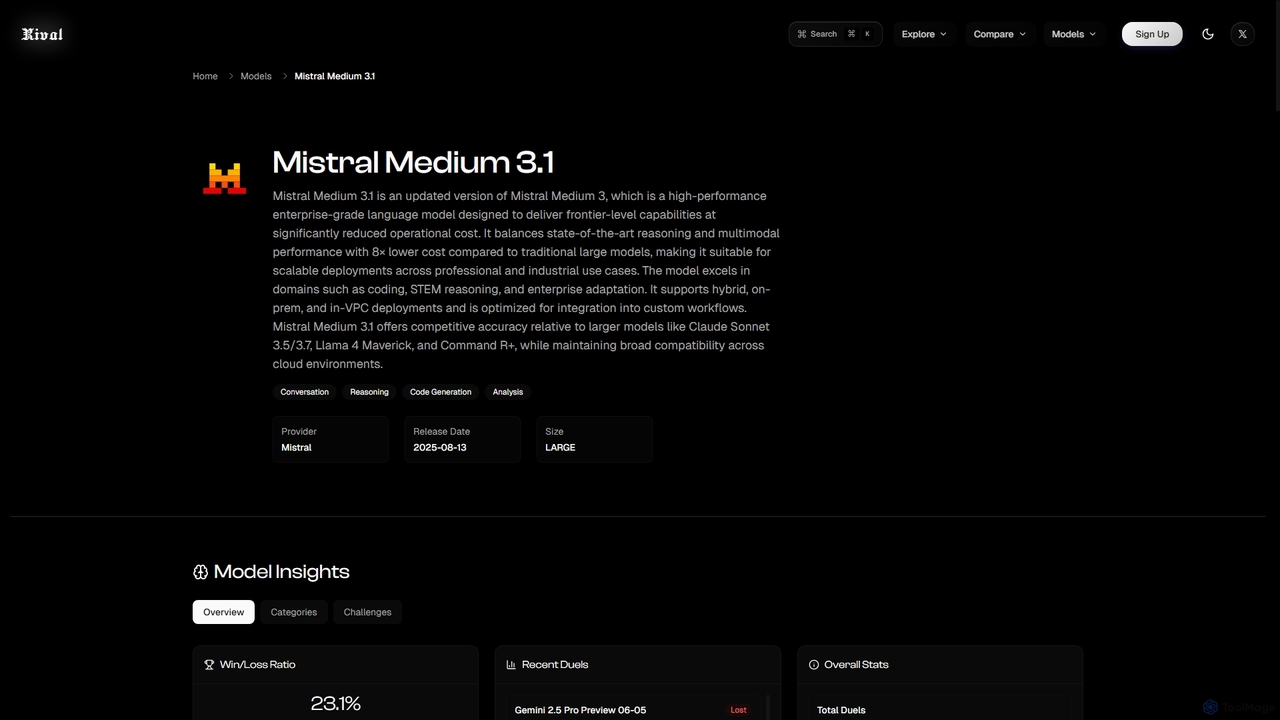Click the Recent Duels chart icon
Screen dimensions: 1280x720
pos(511,664)
